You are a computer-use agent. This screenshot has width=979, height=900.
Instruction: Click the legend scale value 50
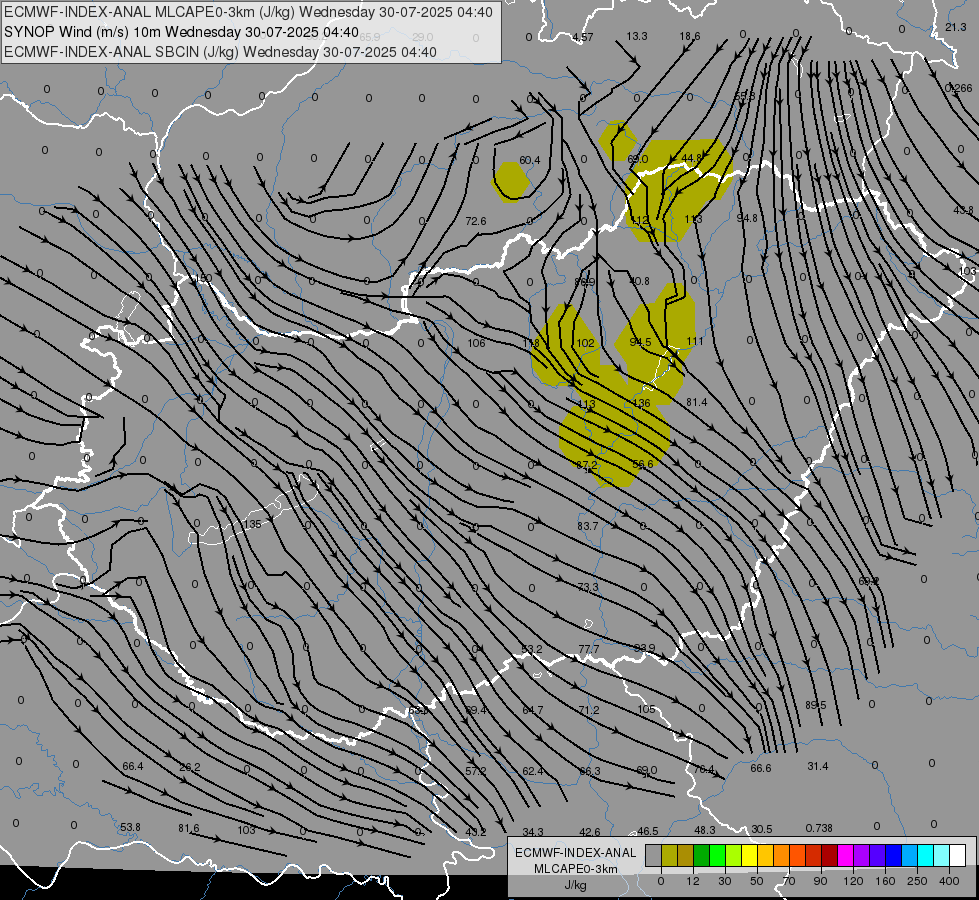(756, 881)
